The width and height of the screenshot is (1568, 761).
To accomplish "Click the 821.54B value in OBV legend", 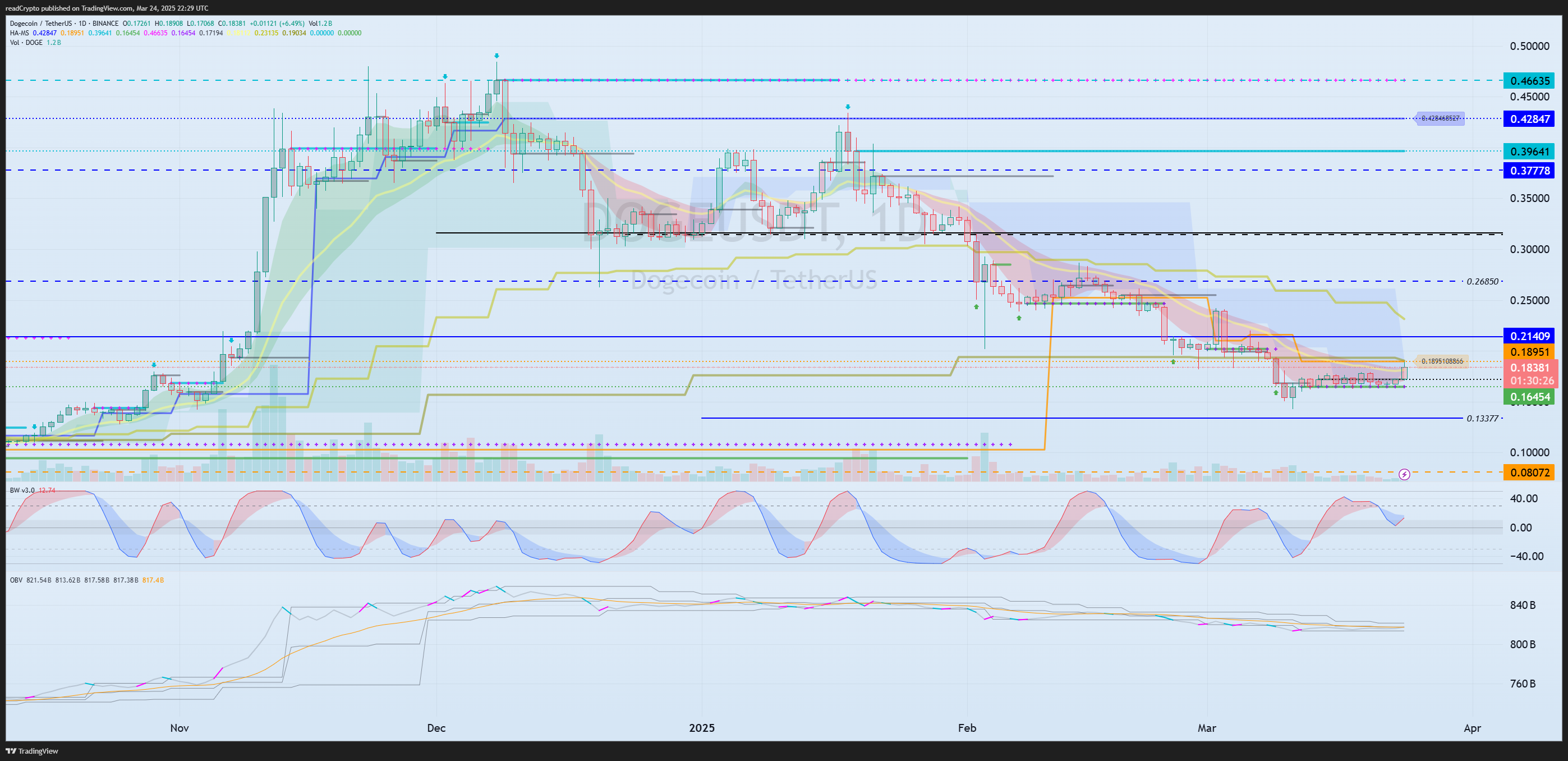I will (39, 580).
